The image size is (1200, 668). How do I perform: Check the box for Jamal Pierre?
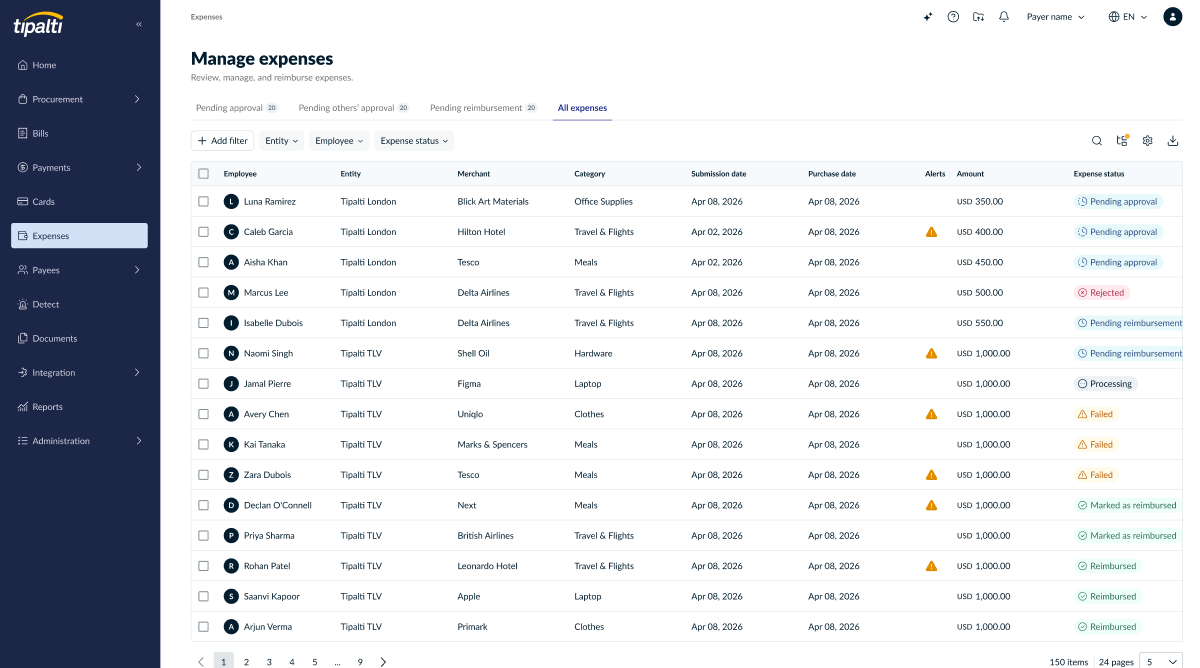click(203, 384)
